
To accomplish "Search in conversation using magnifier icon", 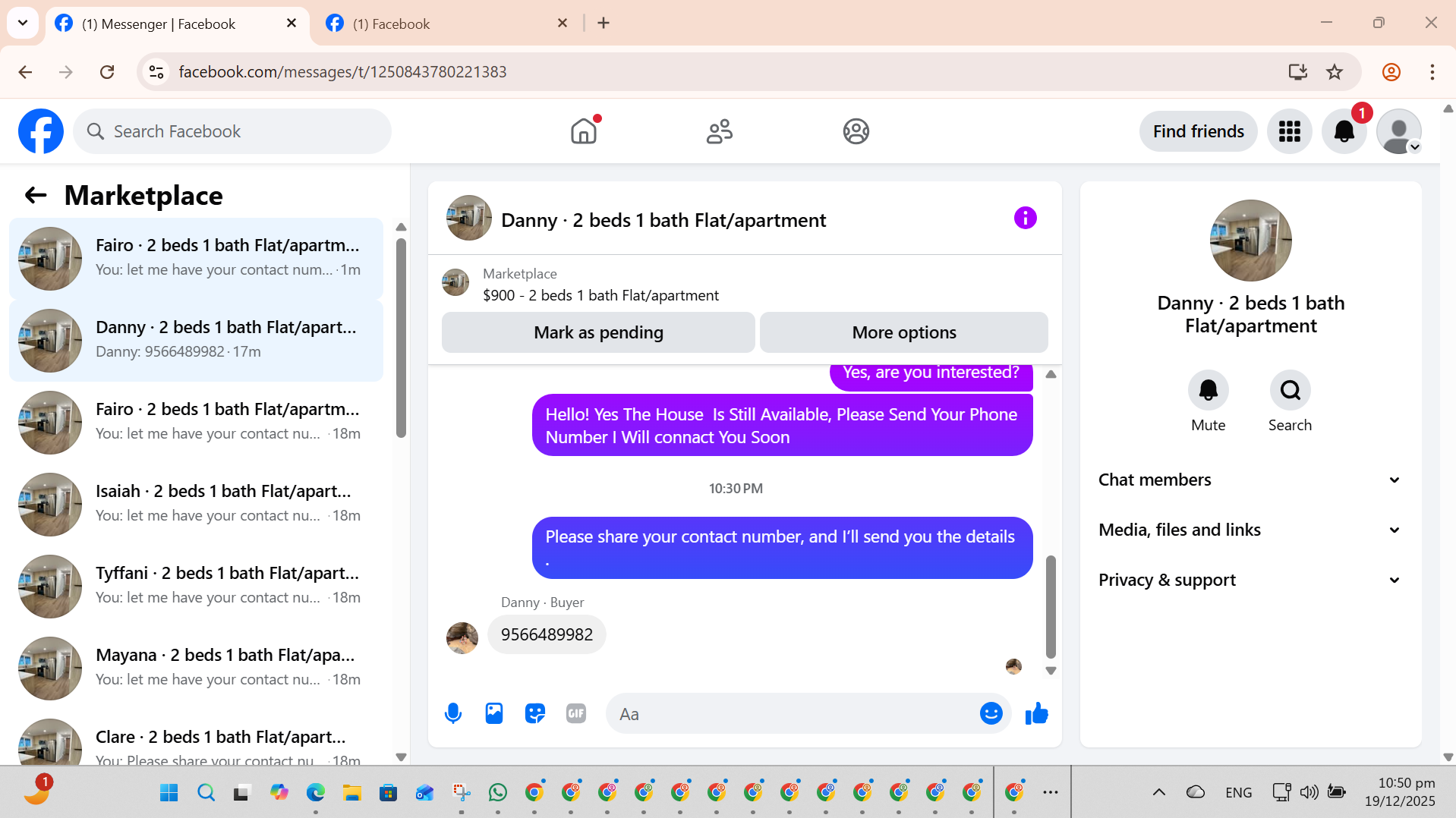I will point(1290,390).
